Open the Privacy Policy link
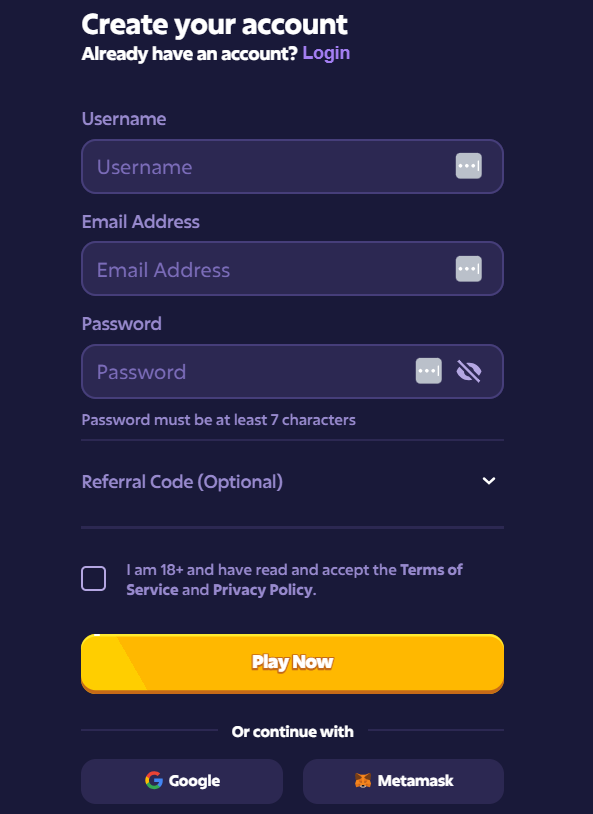The width and height of the screenshot is (593, 814). click(263, 590)
